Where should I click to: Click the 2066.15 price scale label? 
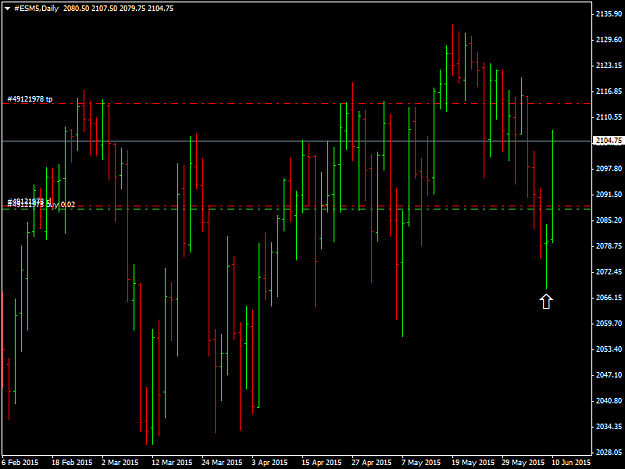click(x=609, y=298)
